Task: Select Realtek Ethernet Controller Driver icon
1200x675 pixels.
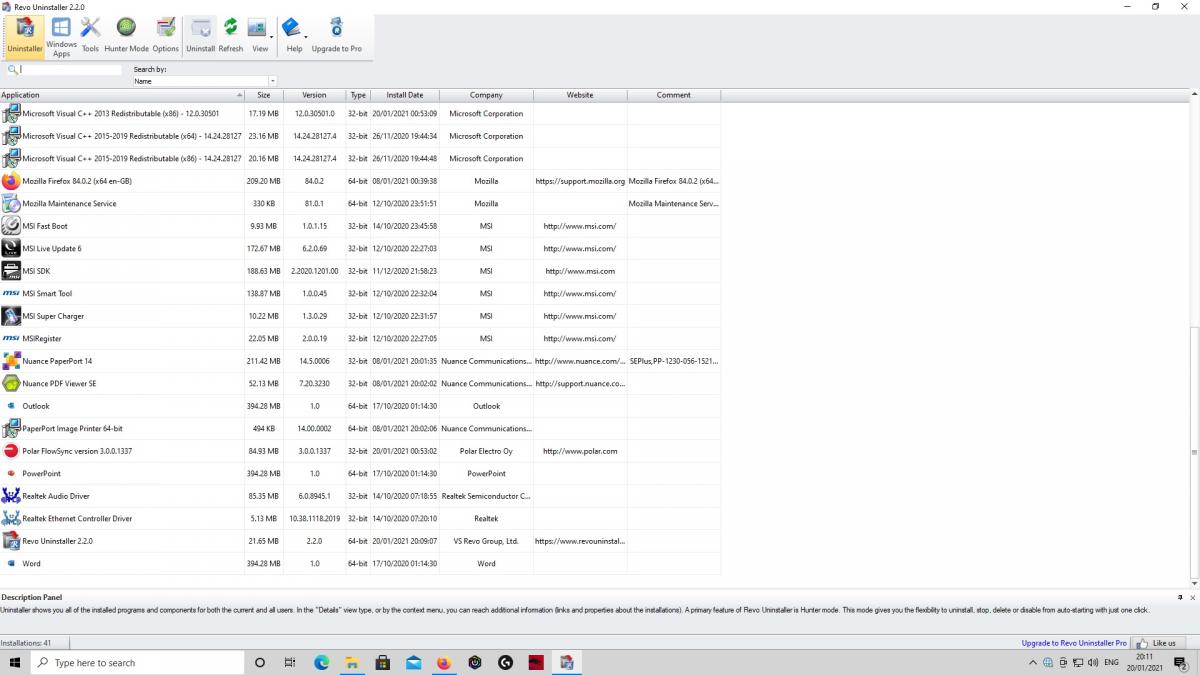Action: (x=11, y=518)
